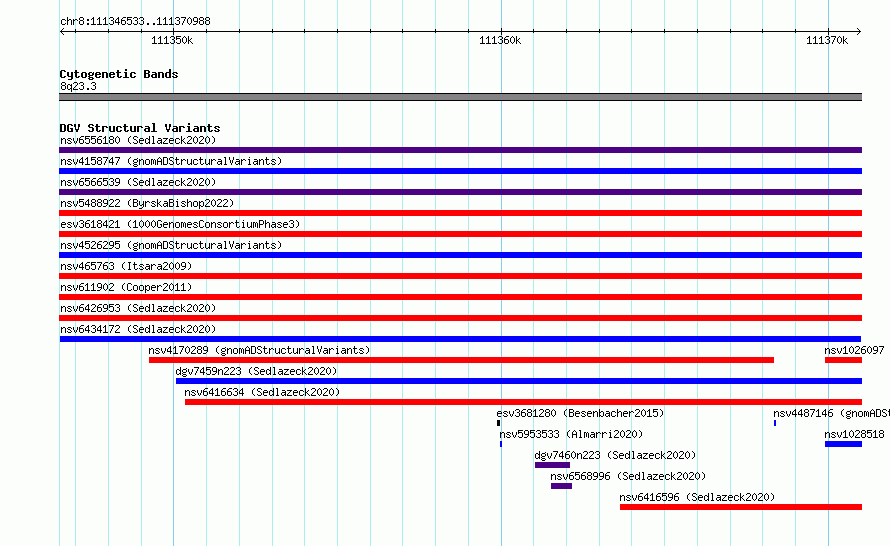Viewport: 890px width, 546px height.
Task: Open the esv3618421 (1000GenomesConsortiumPhase3) label
Action: (180, 224)
